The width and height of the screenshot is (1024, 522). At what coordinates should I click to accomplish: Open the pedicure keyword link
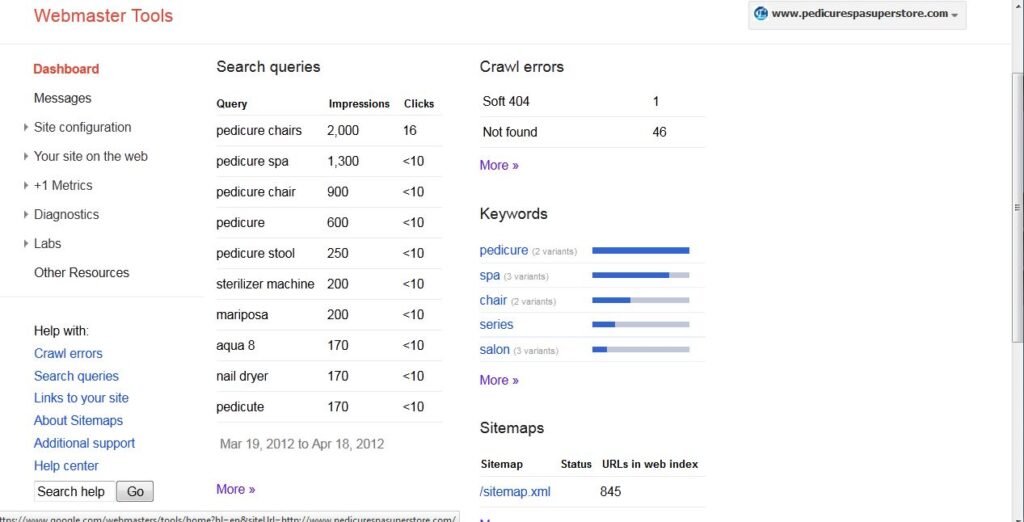point(504,251)
